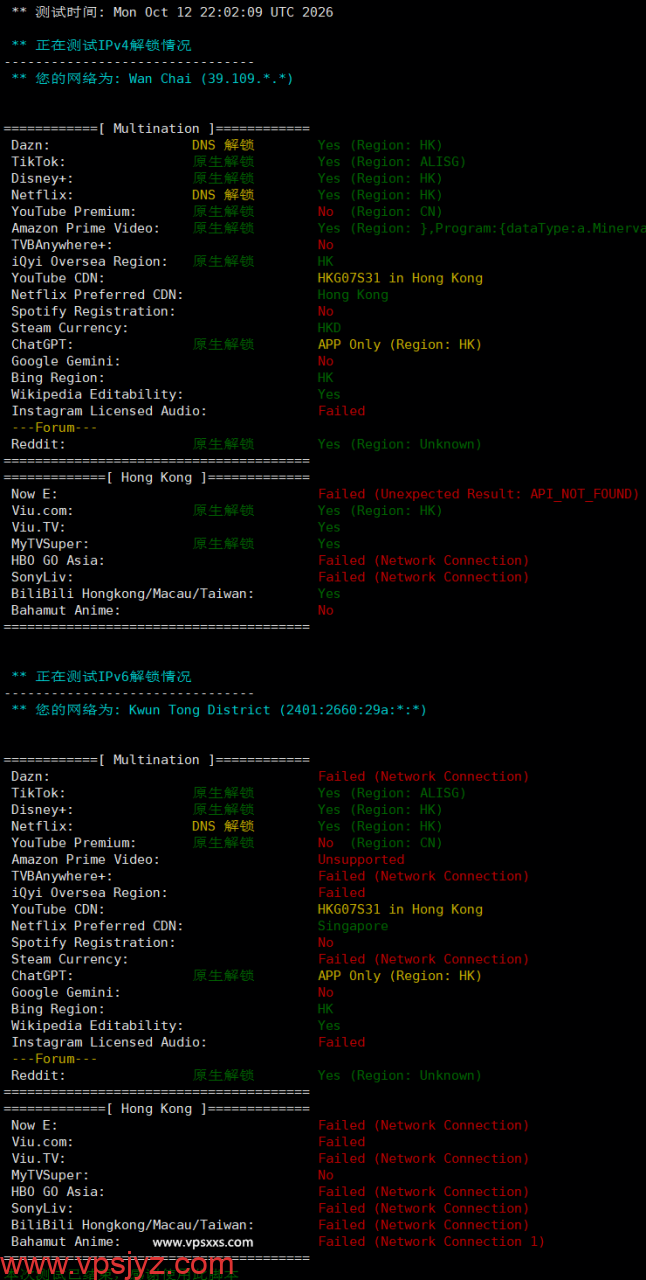Click Bahamut Anime's 'No' result
The height and width of the screenshot is (1280, 646).
point(326,610)
